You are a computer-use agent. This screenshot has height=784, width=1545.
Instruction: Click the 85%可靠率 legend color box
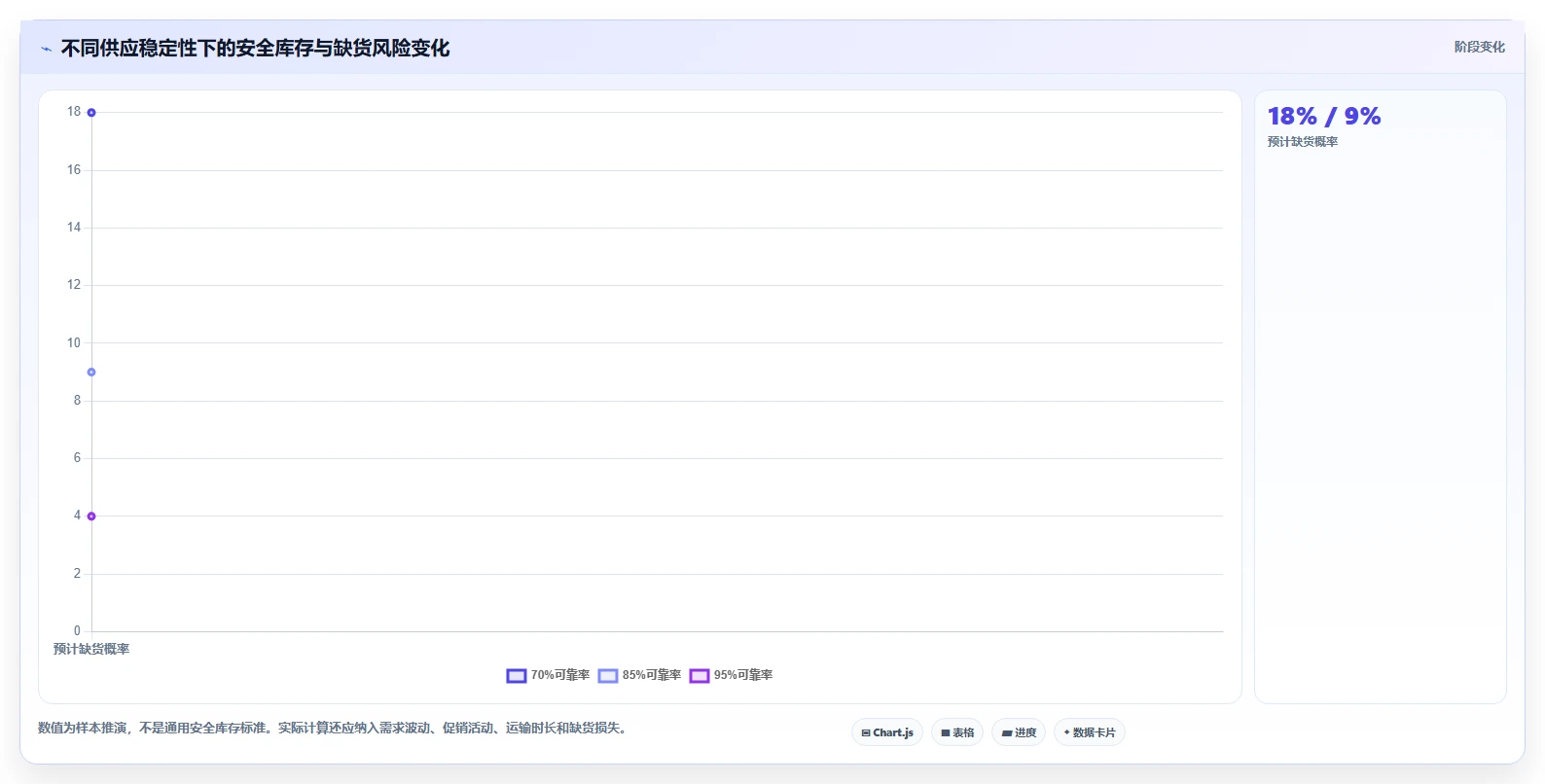coord(608,676)
